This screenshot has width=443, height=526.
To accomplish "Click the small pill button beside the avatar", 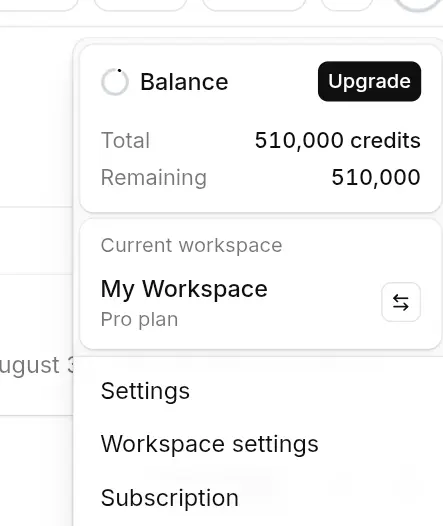I will pos(347,5).
